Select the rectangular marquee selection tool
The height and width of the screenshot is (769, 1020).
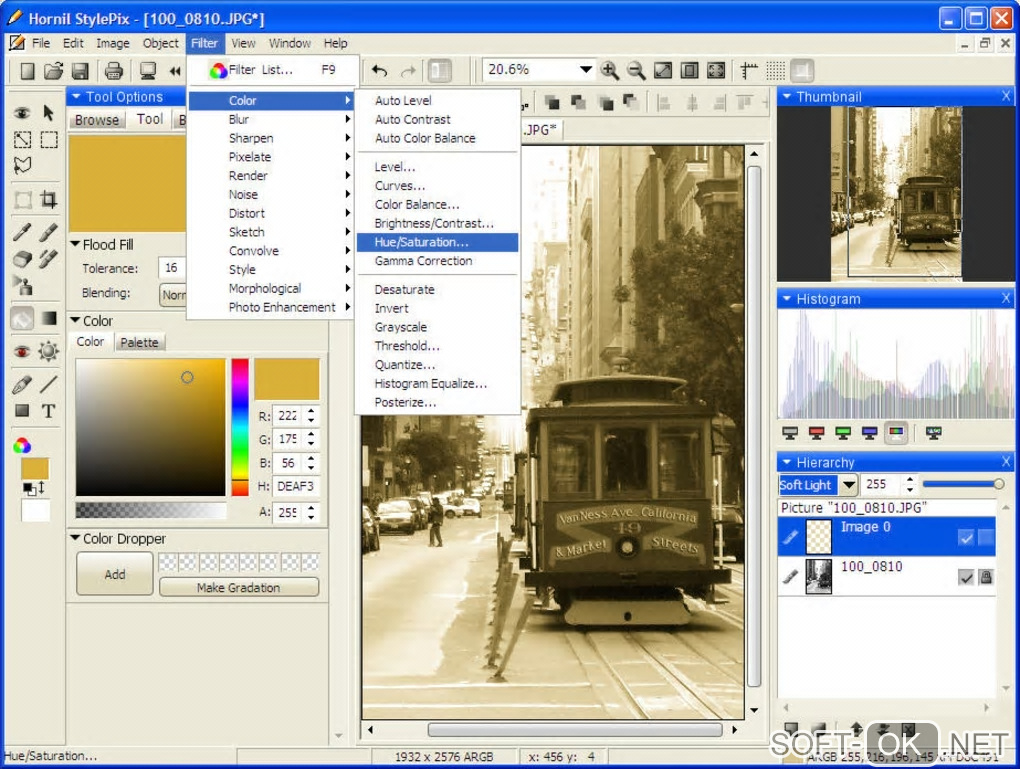49,139
